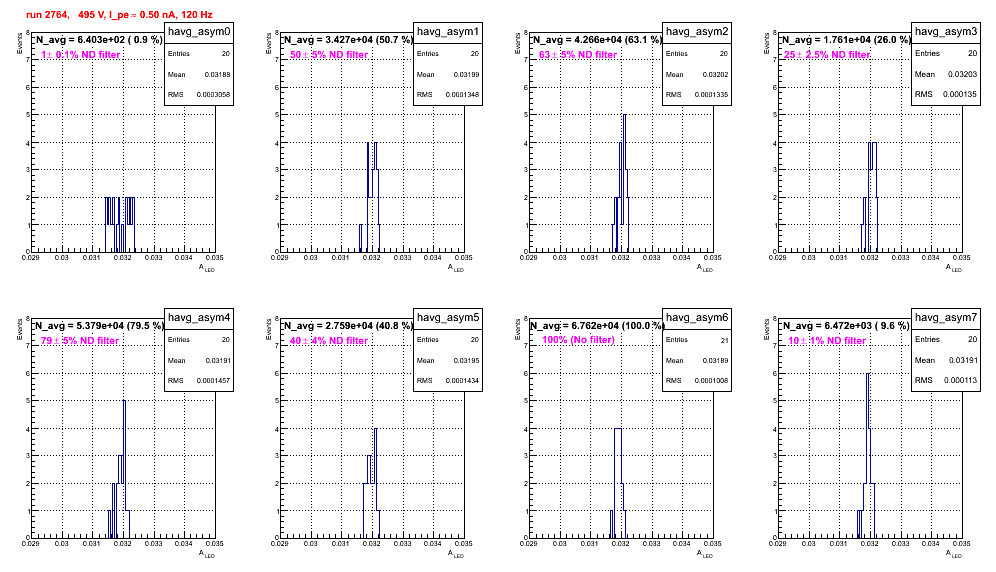The width and height of the screenshot is (996, 572).
Task: Click the Mean value 0.03188
Action: [217, 74]
